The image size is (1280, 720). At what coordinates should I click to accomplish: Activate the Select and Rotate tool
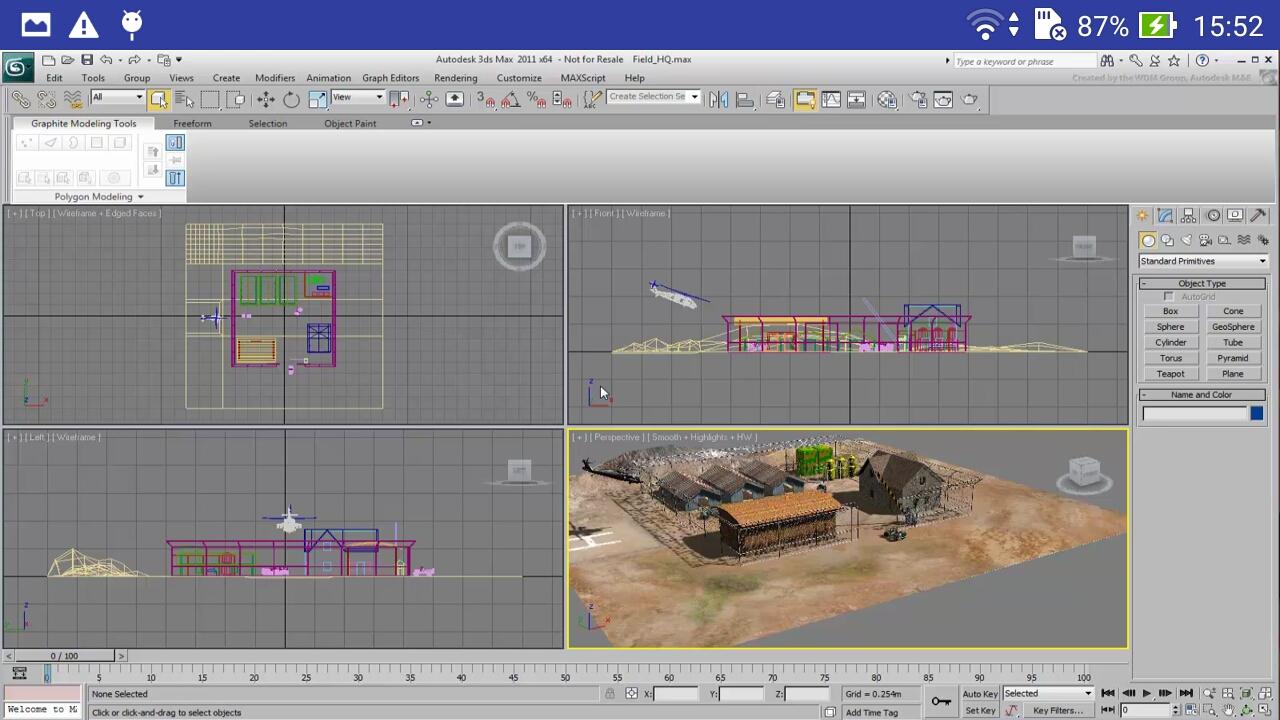291,99
